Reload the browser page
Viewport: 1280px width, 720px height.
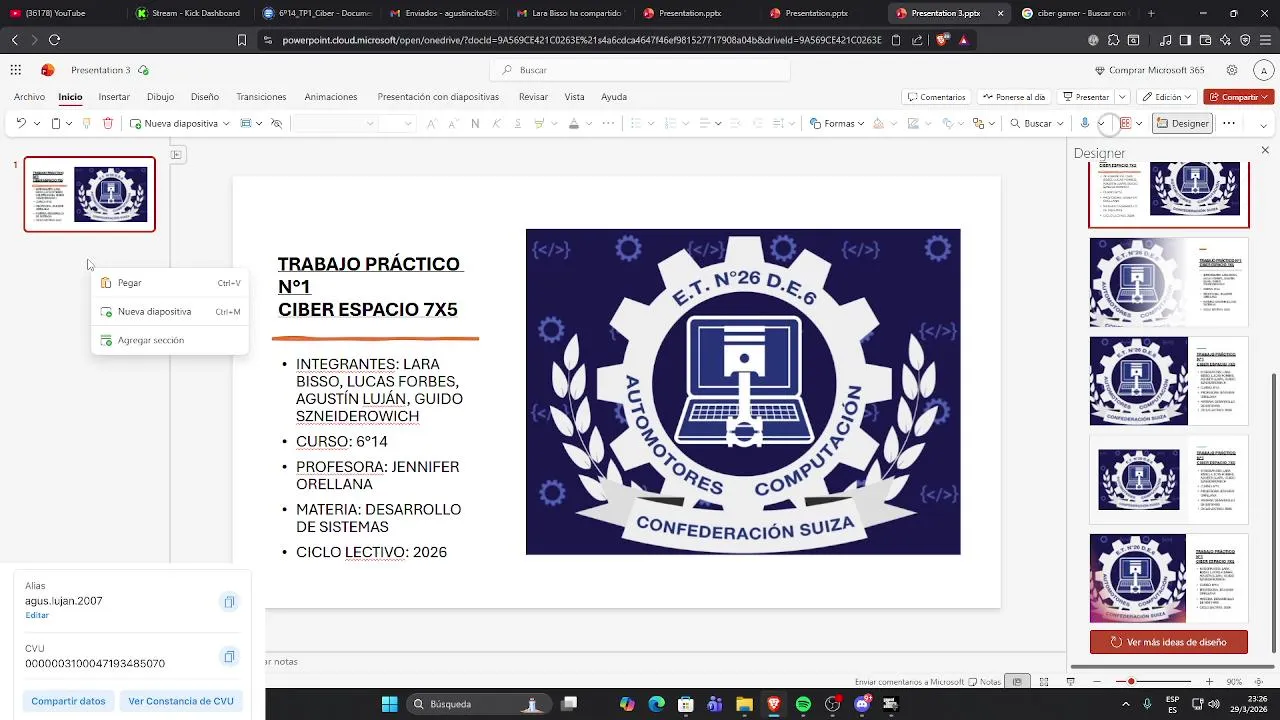[54, 40]
